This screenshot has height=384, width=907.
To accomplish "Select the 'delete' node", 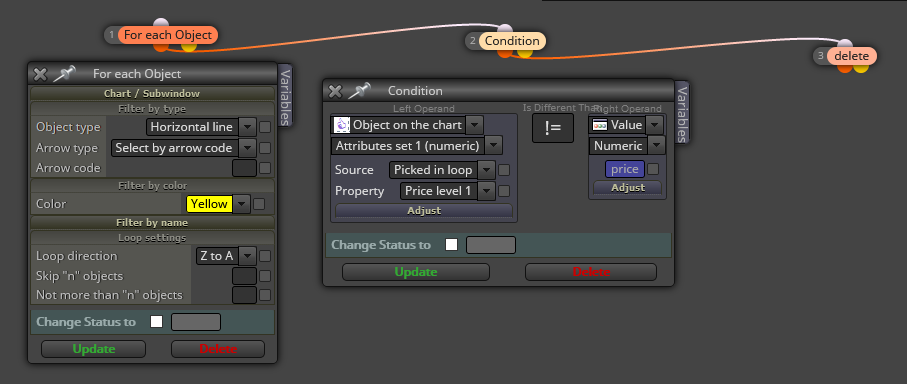I will point(851,56).
